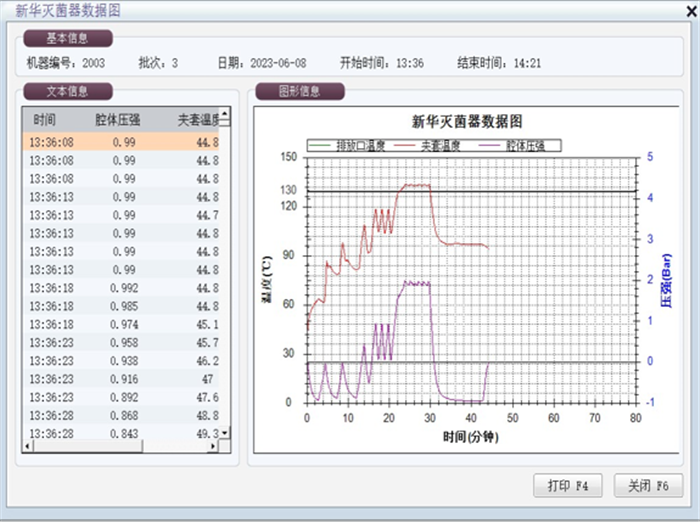
Task: Select the row with pressure 0.992
Action: pos(120,288)
